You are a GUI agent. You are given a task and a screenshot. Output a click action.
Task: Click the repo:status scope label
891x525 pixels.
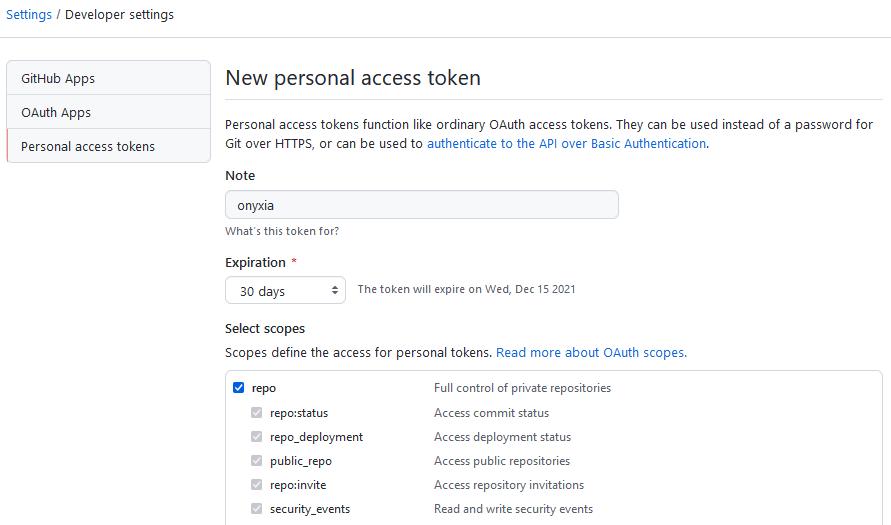point(298,413)
